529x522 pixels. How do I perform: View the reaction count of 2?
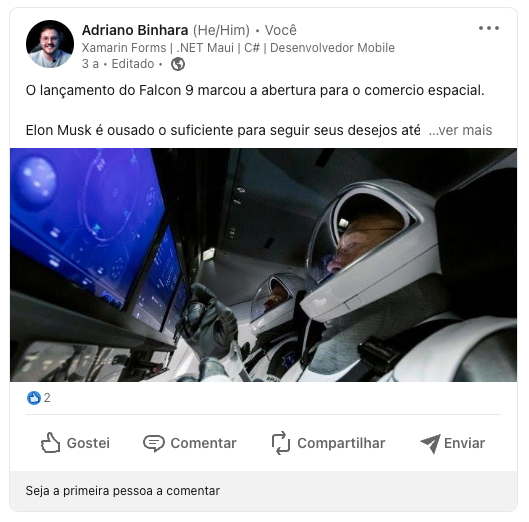tap(47, 398)
